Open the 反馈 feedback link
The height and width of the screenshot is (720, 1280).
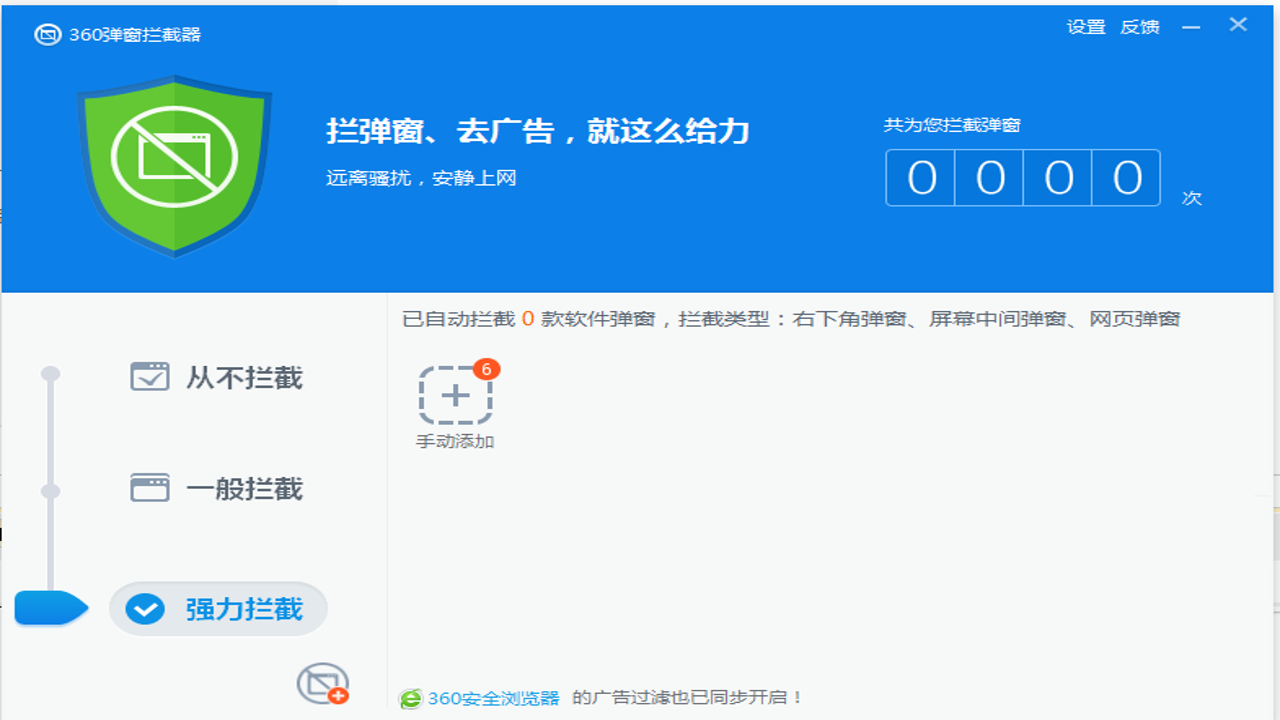click(x=1140, y=27)
